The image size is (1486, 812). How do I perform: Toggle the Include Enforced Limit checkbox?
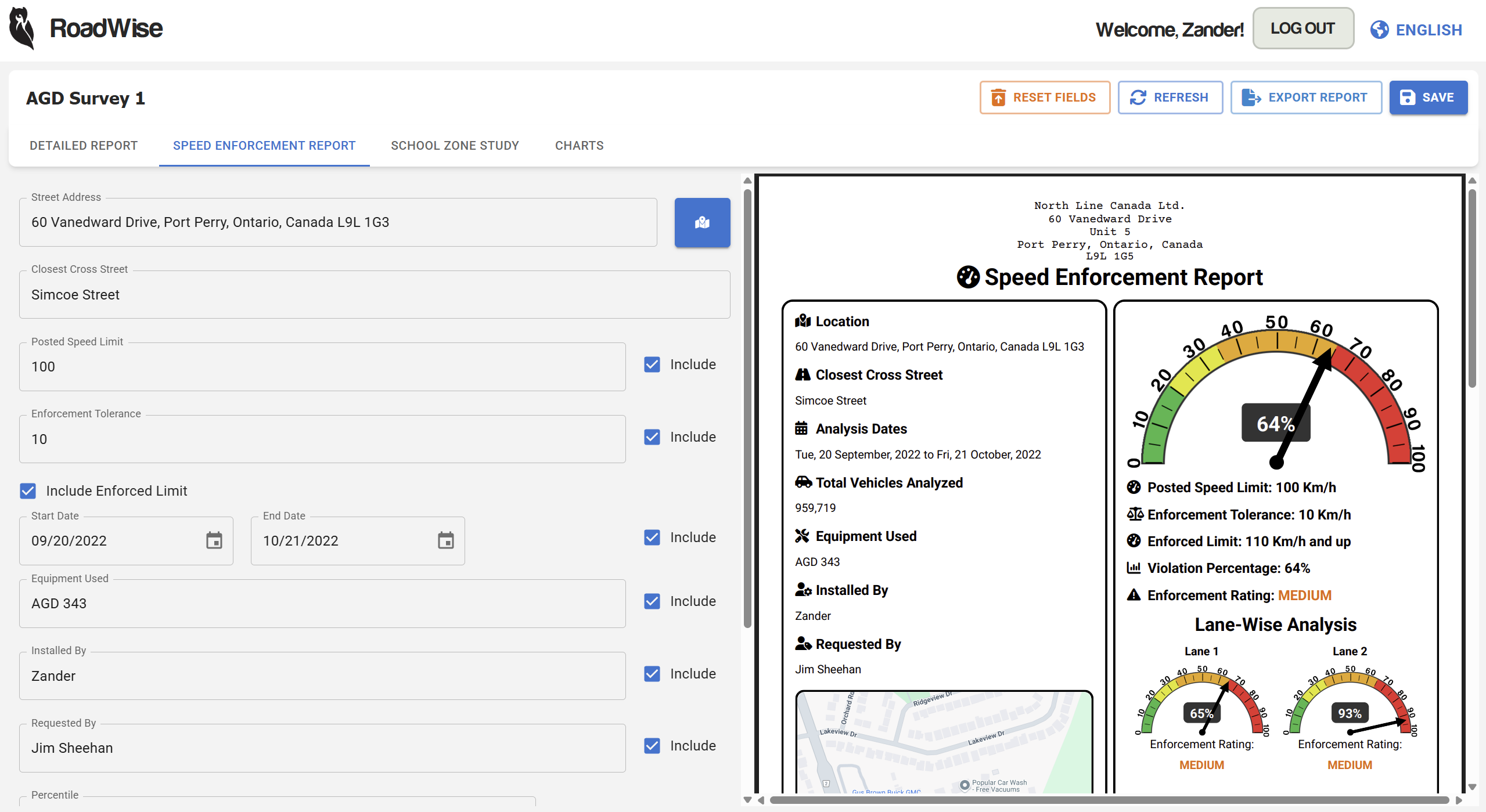28,491
